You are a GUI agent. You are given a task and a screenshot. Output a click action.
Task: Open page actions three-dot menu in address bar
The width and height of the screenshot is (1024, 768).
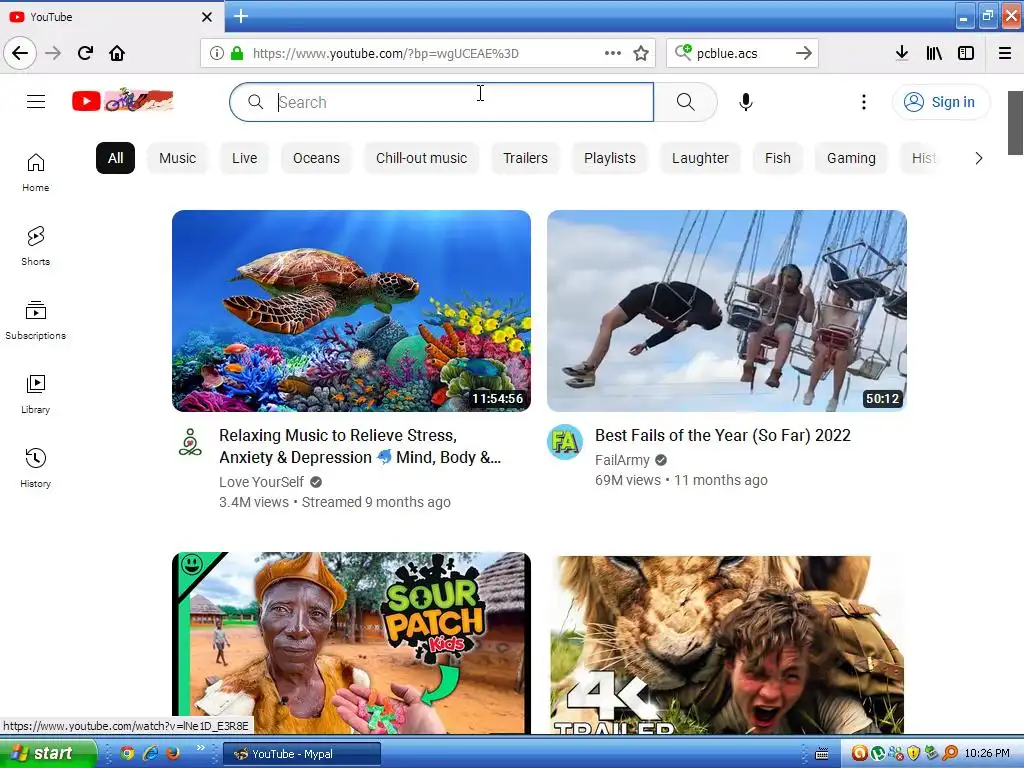613,53
